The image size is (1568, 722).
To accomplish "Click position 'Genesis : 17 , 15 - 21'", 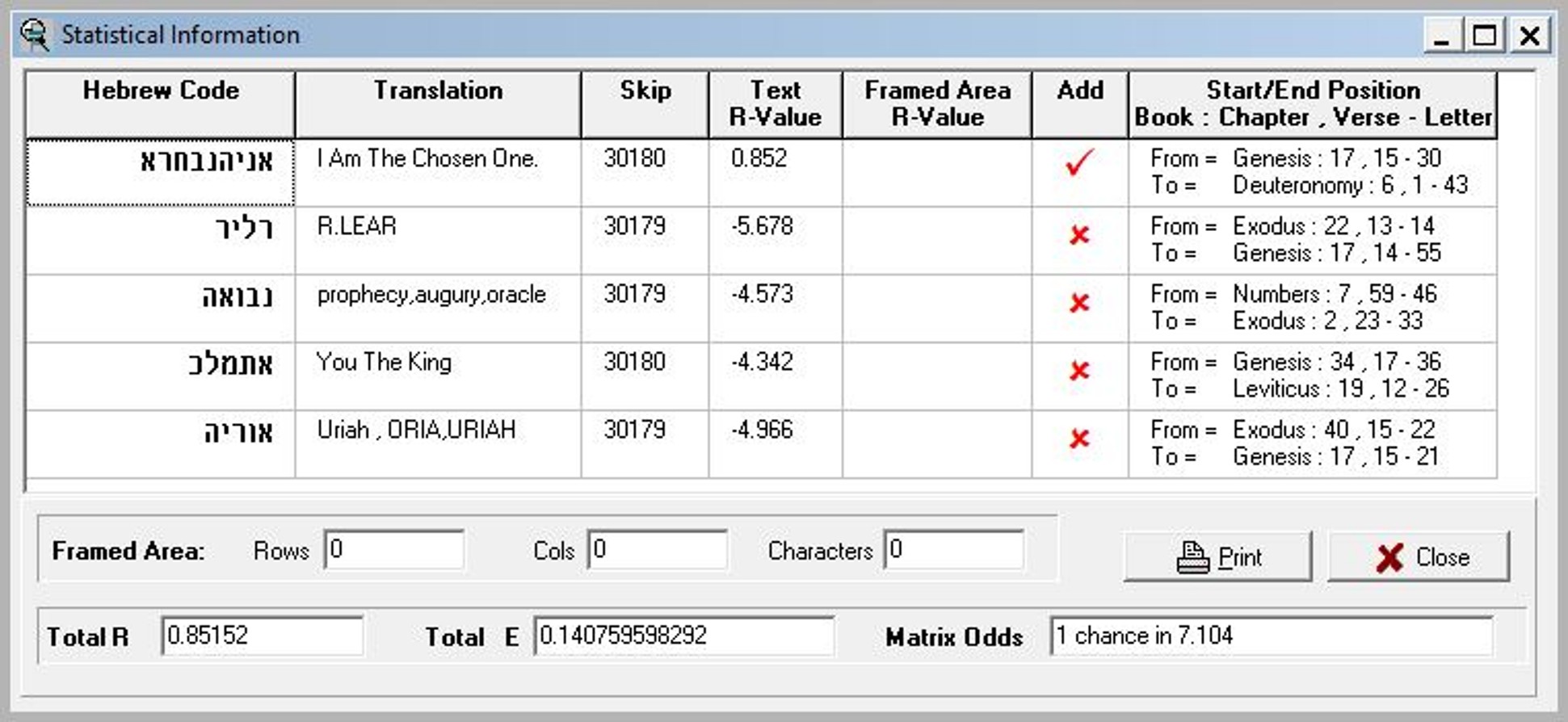I will 1335,457.
